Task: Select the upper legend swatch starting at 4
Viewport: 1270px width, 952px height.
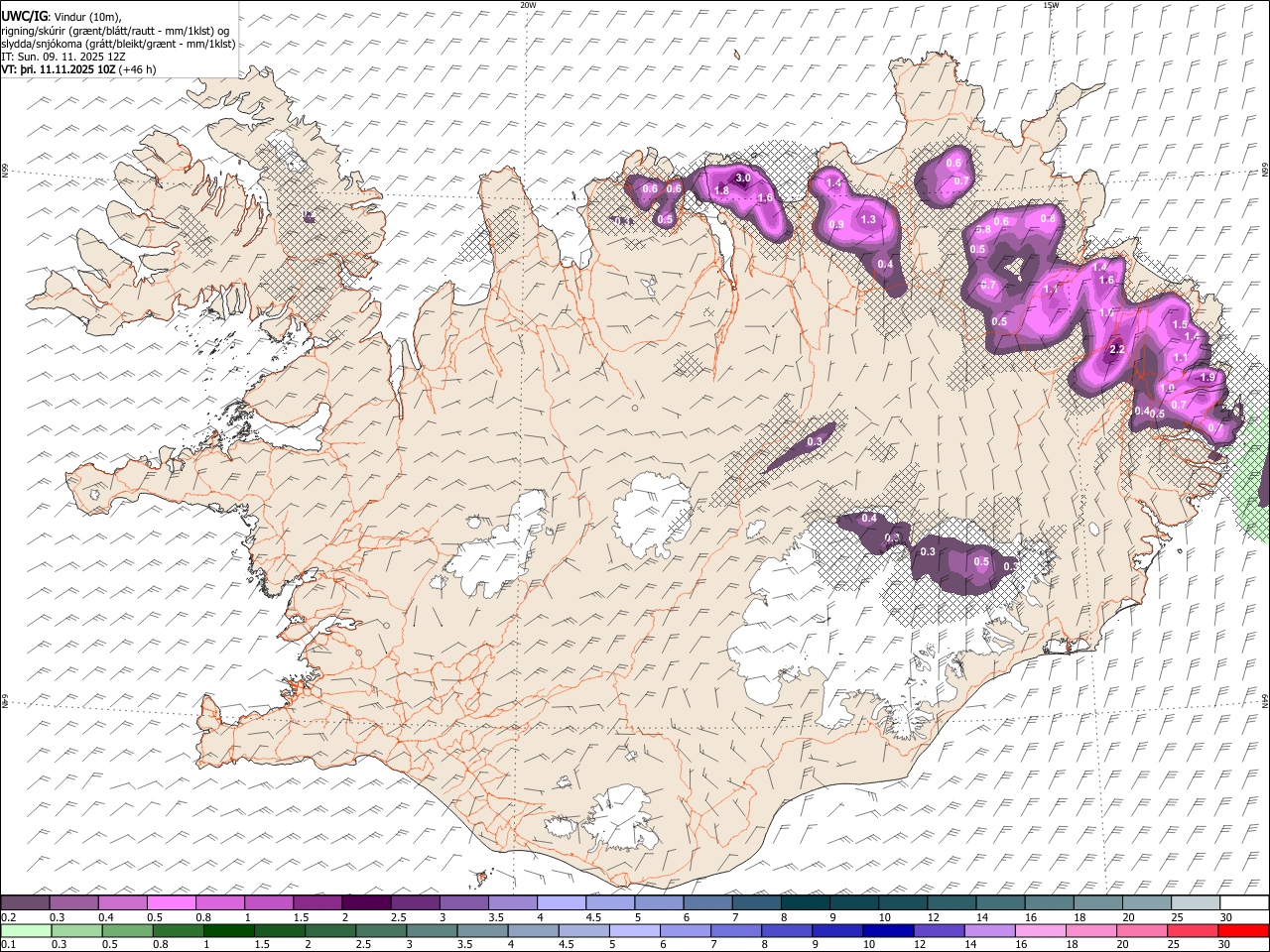Action: tap(562, 903)
